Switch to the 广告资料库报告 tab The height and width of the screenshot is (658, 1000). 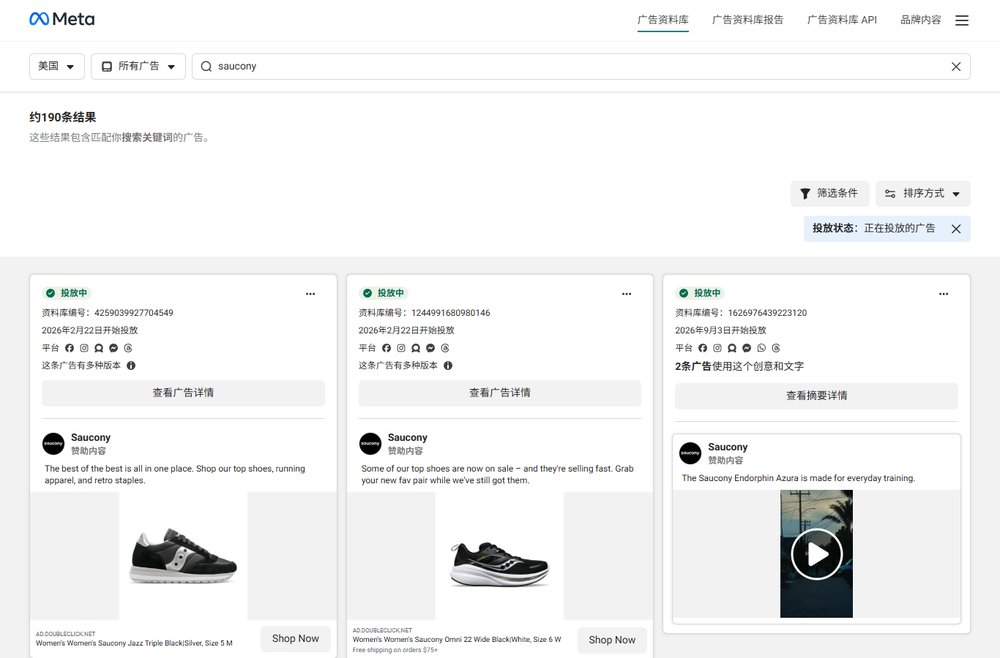[x=747, y=20]
